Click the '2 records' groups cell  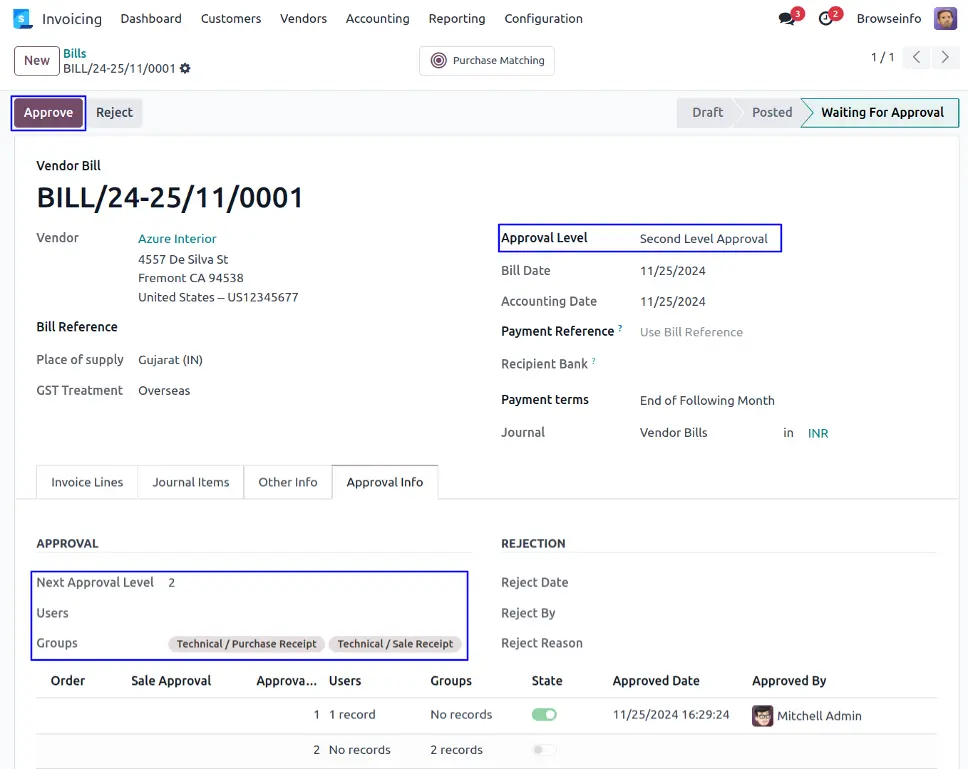click(x=456, y=750)
